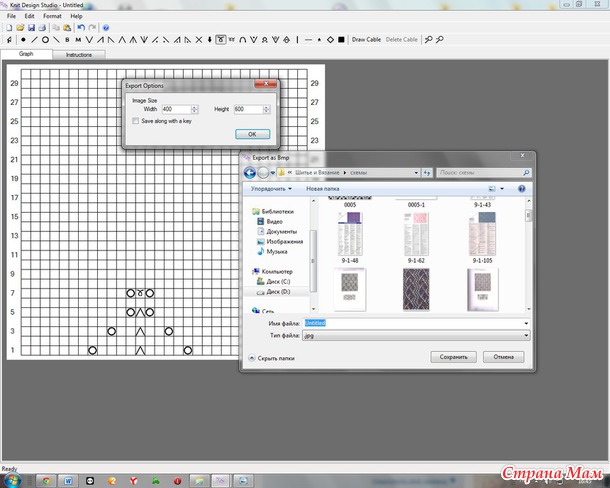Click the Open file folder icon
610x488 pixels.
pos(20,28)
